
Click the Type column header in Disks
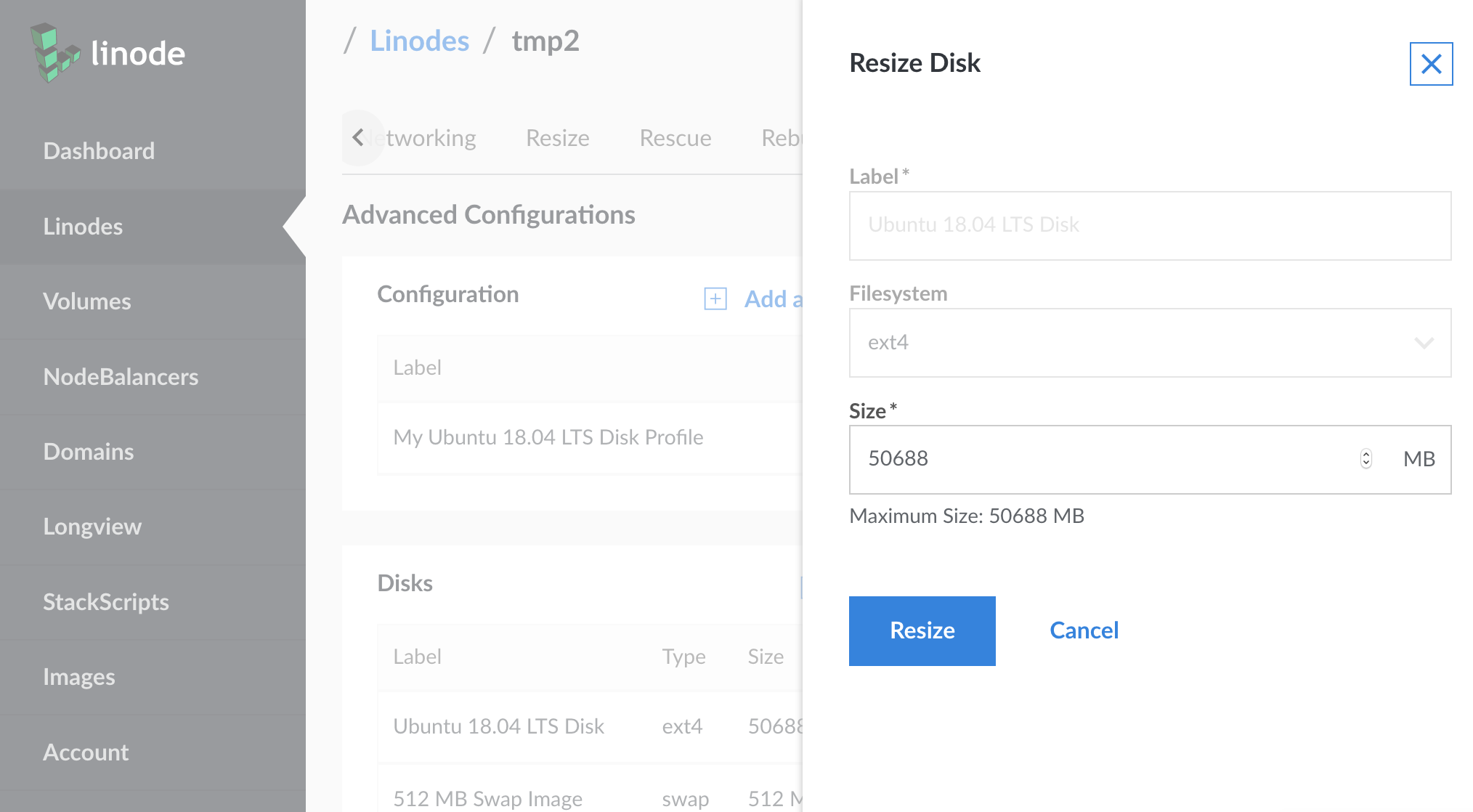coord(683,657)
